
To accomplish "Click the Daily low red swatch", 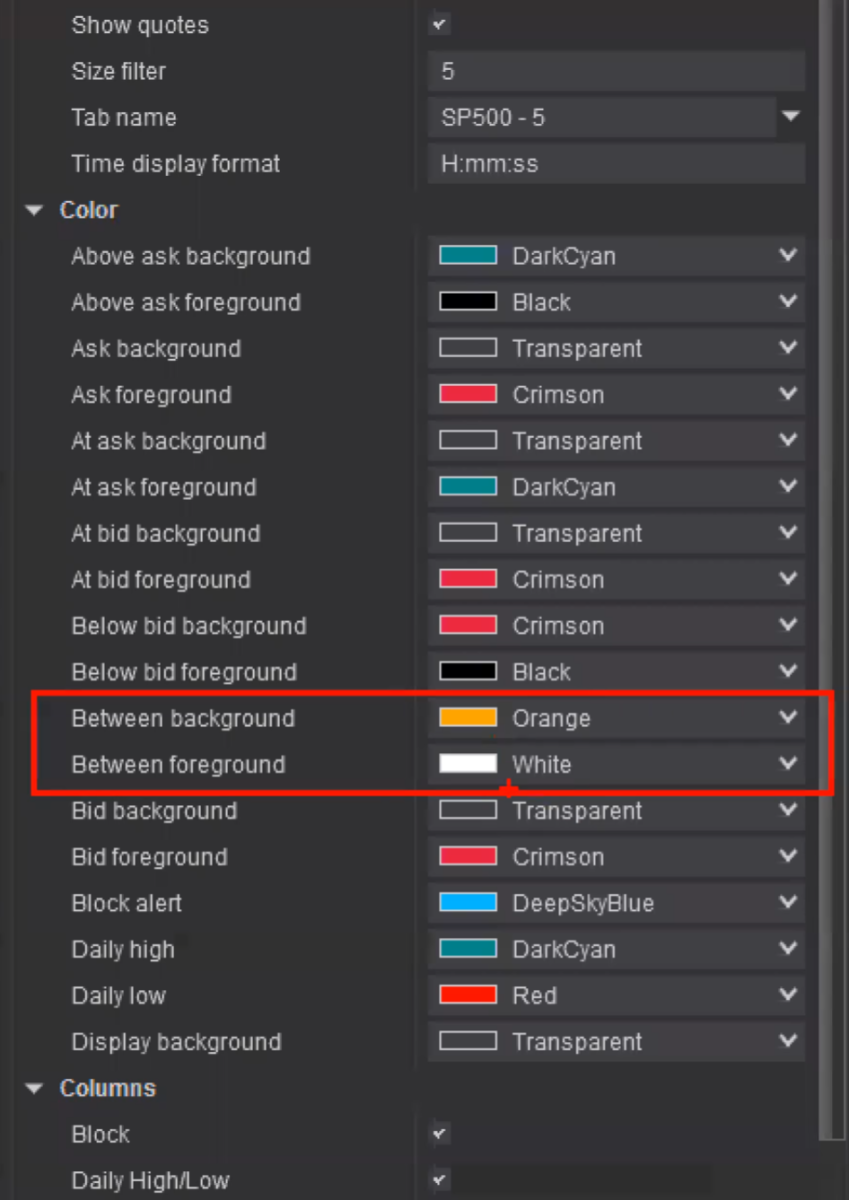I will click(468, 995).
